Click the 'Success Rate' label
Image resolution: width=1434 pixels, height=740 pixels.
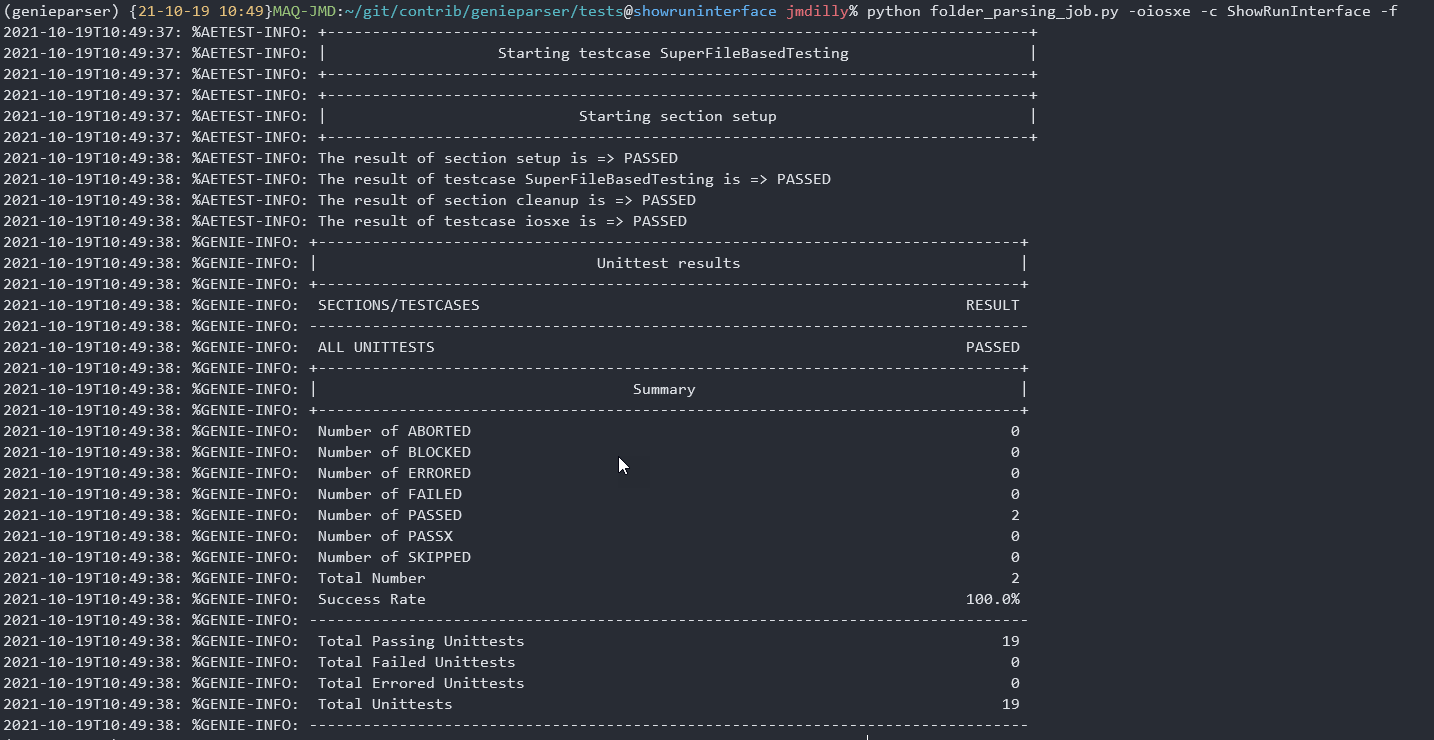click(x=372, y=599)
